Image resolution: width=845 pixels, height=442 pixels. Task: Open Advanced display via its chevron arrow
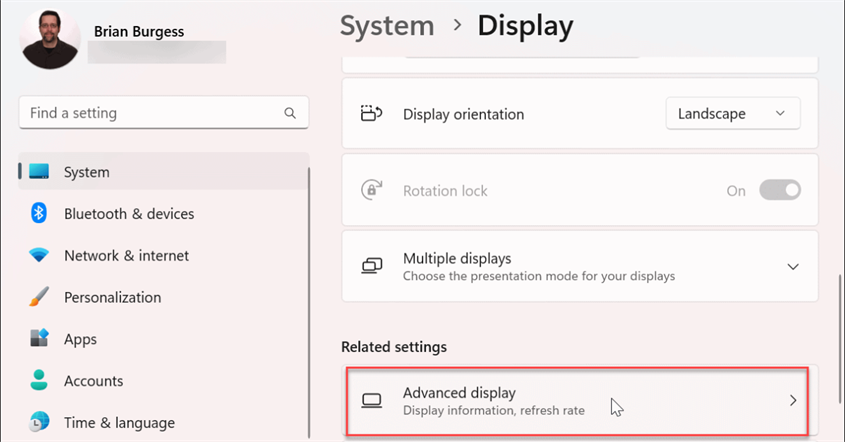793,400
